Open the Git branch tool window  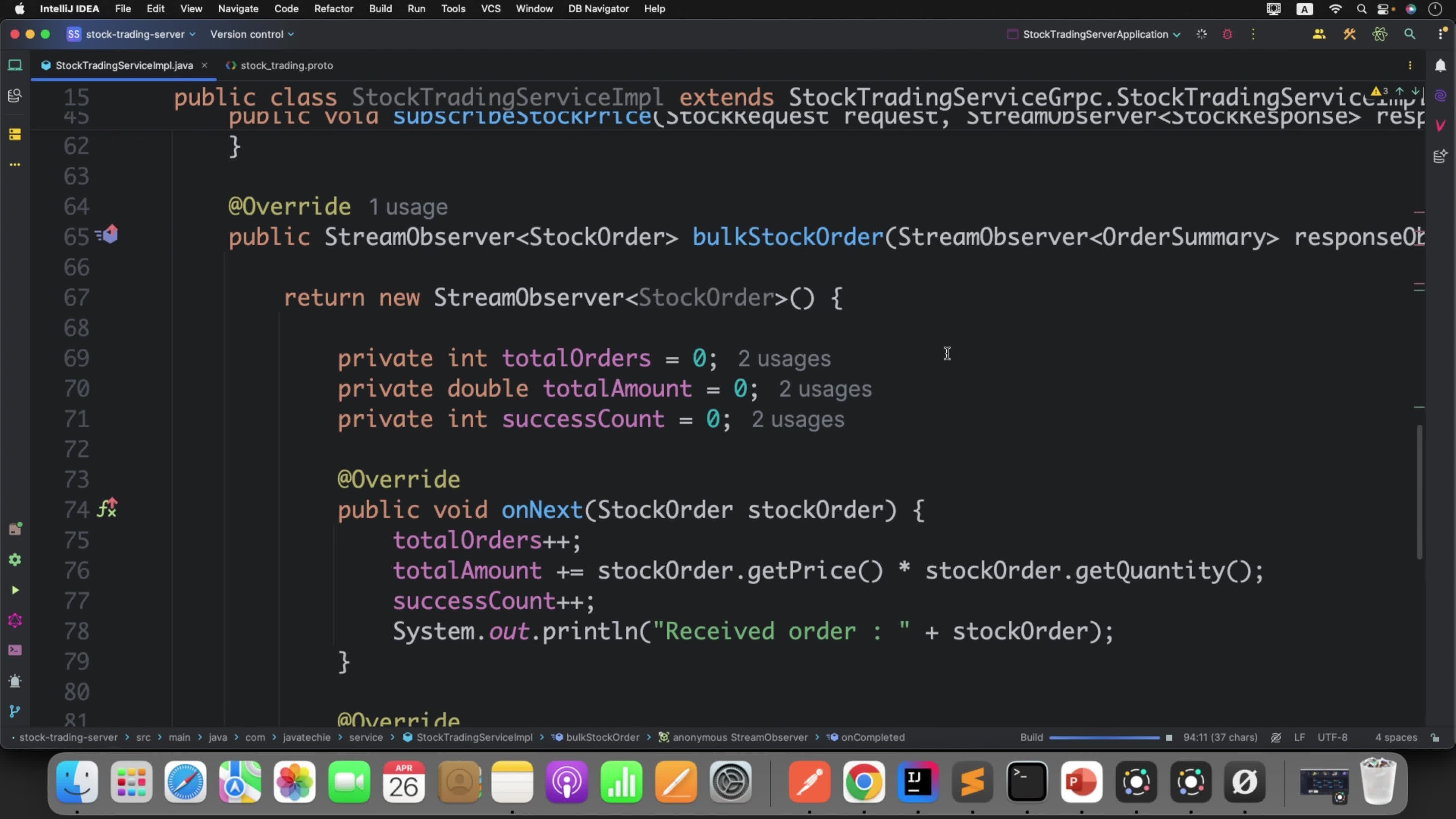15,711
